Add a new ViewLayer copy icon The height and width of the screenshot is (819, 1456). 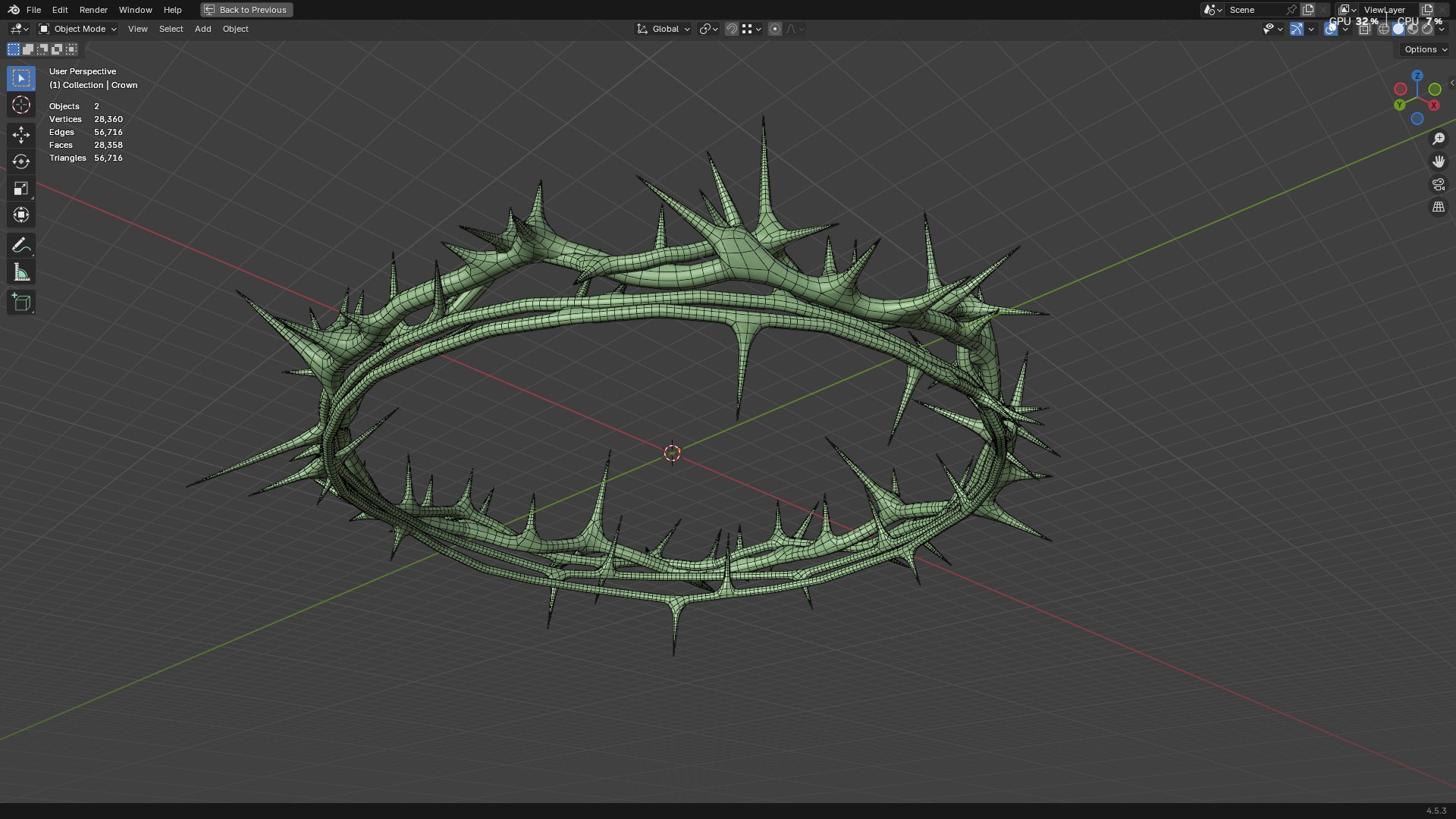coord(1426,10)
